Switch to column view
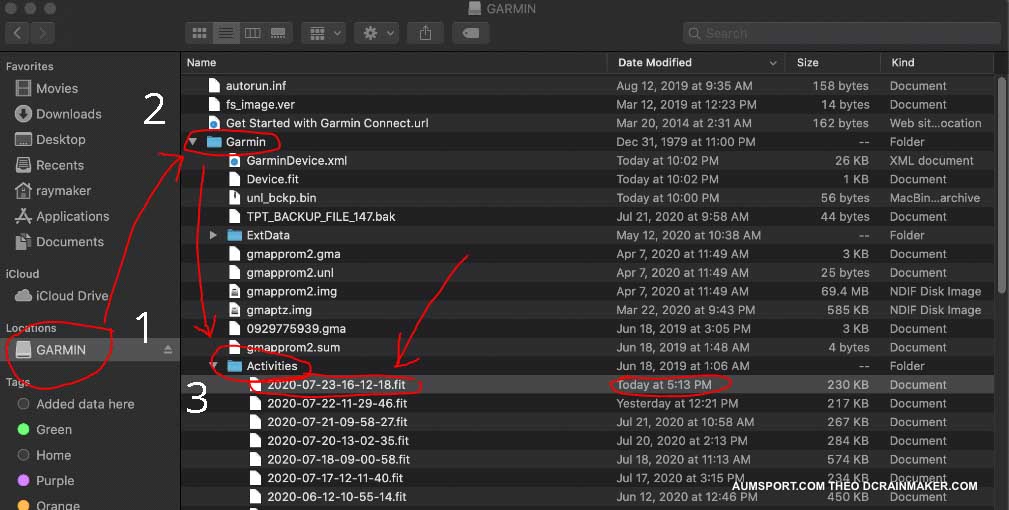 252,33
